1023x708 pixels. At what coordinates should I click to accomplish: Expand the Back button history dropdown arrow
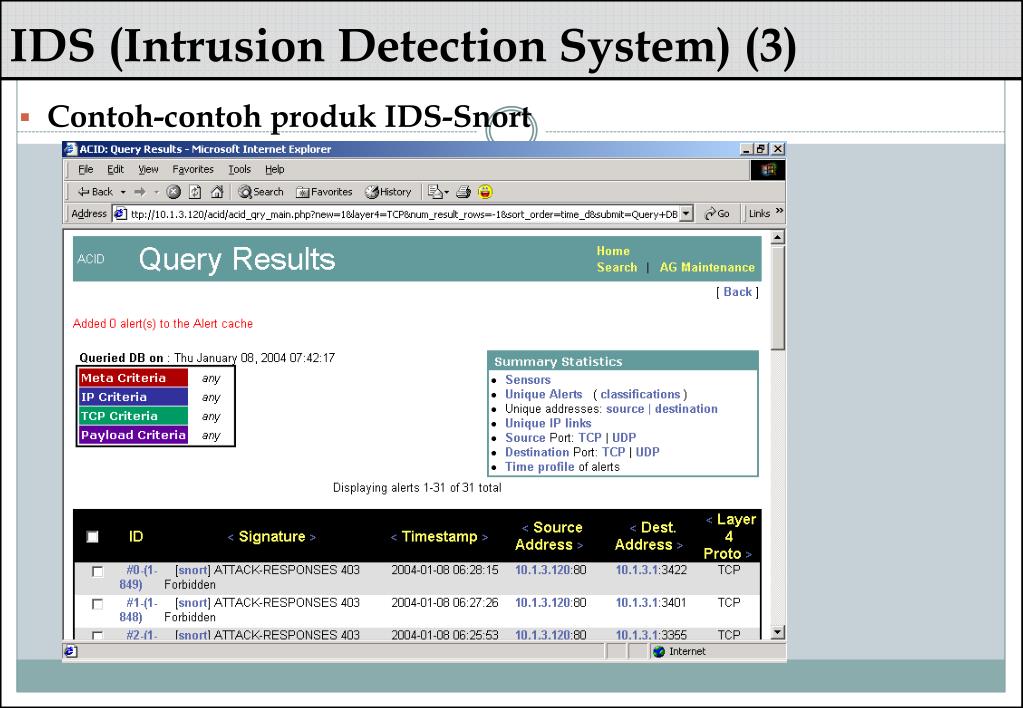click(123, 192)
